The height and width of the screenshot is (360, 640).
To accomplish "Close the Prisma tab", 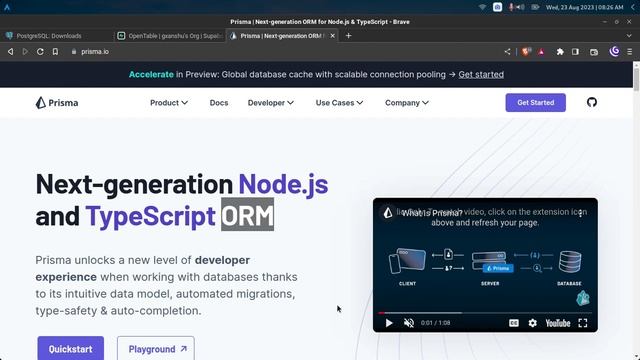I will 333,36.
